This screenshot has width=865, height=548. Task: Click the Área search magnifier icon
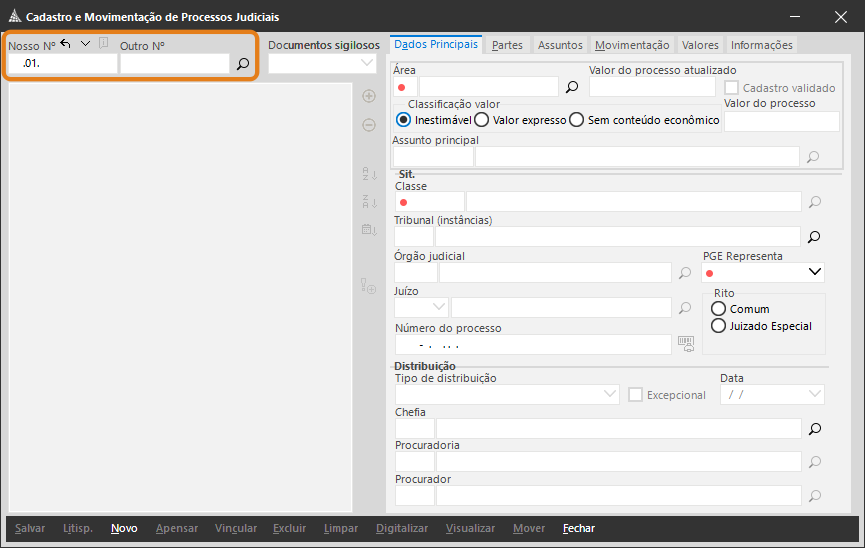(x=572, y=87)
